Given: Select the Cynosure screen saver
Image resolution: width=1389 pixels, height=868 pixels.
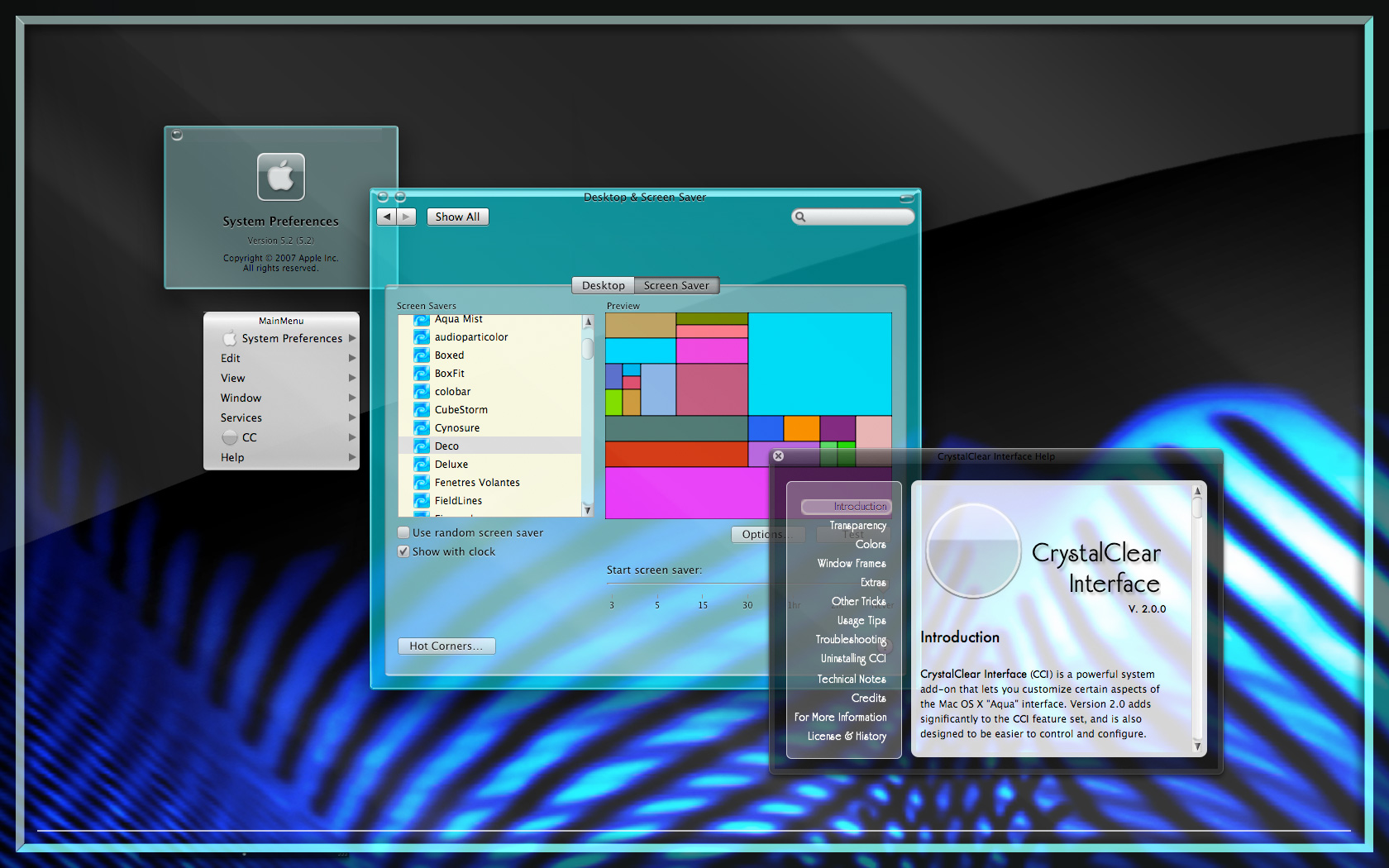Looking at the screenshot, I should click(x=490, y=428).
